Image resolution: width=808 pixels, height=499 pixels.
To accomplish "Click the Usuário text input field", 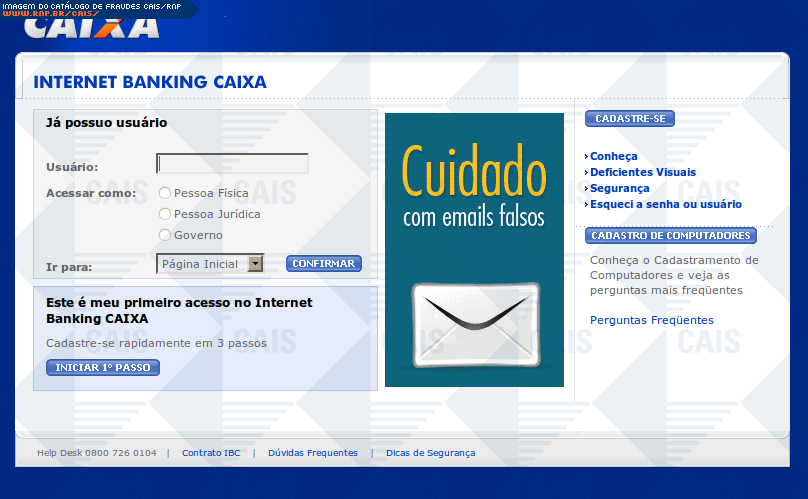I will pyautogui.click(x=232, y=164).
